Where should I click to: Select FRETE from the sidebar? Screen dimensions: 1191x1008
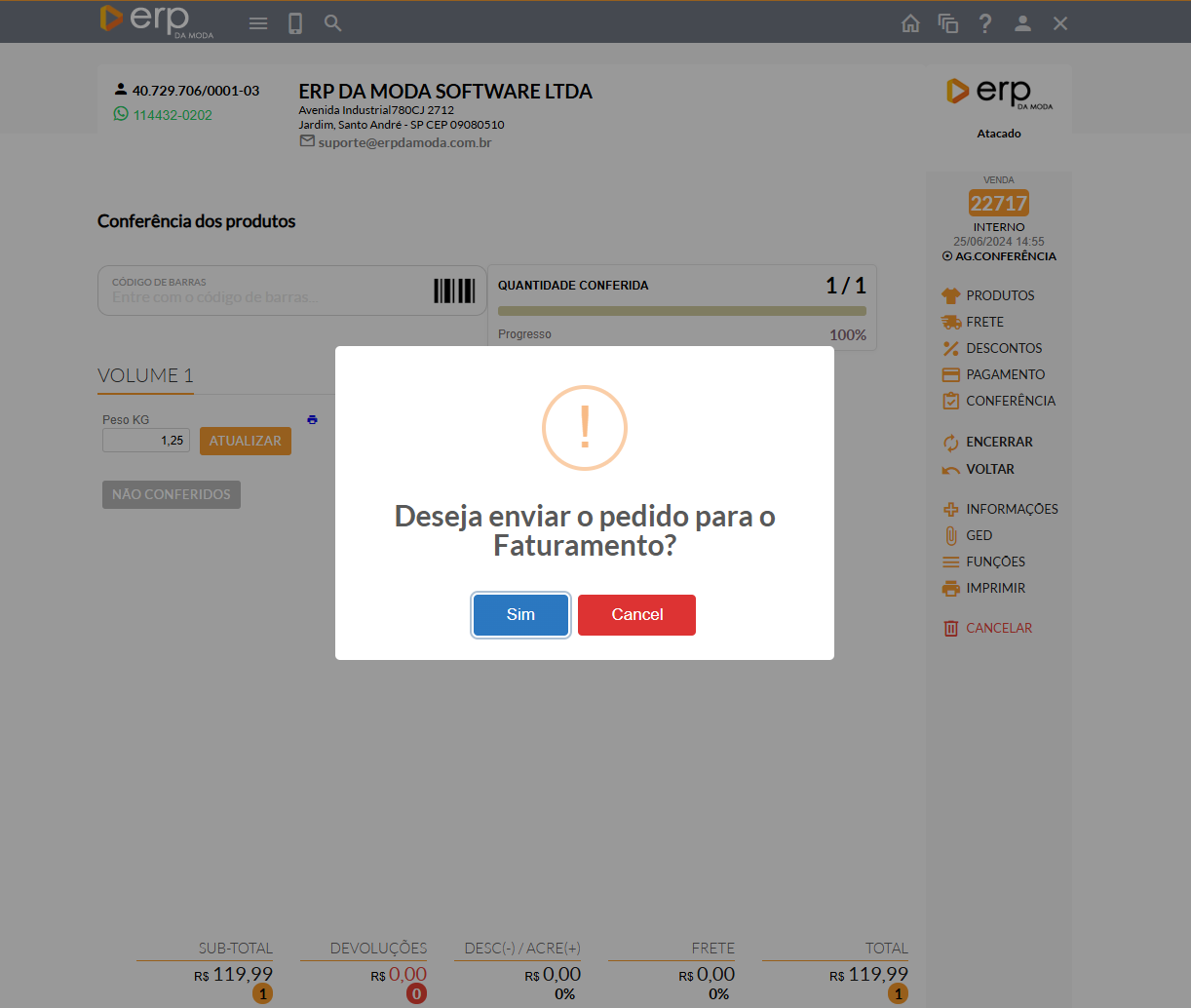pos(984,322)
